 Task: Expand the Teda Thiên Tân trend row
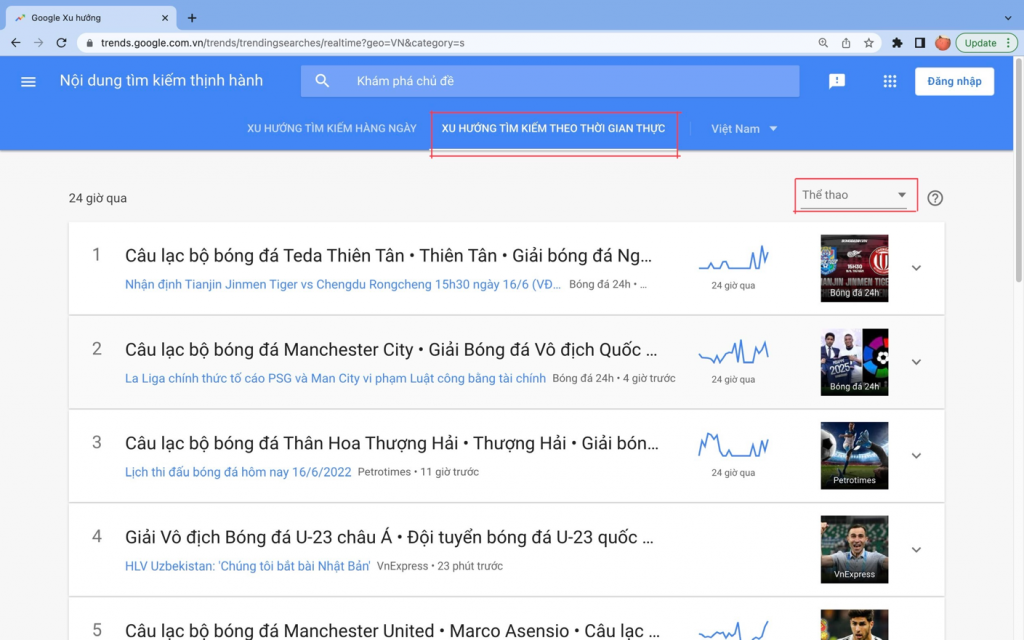(x=916, y=268)
